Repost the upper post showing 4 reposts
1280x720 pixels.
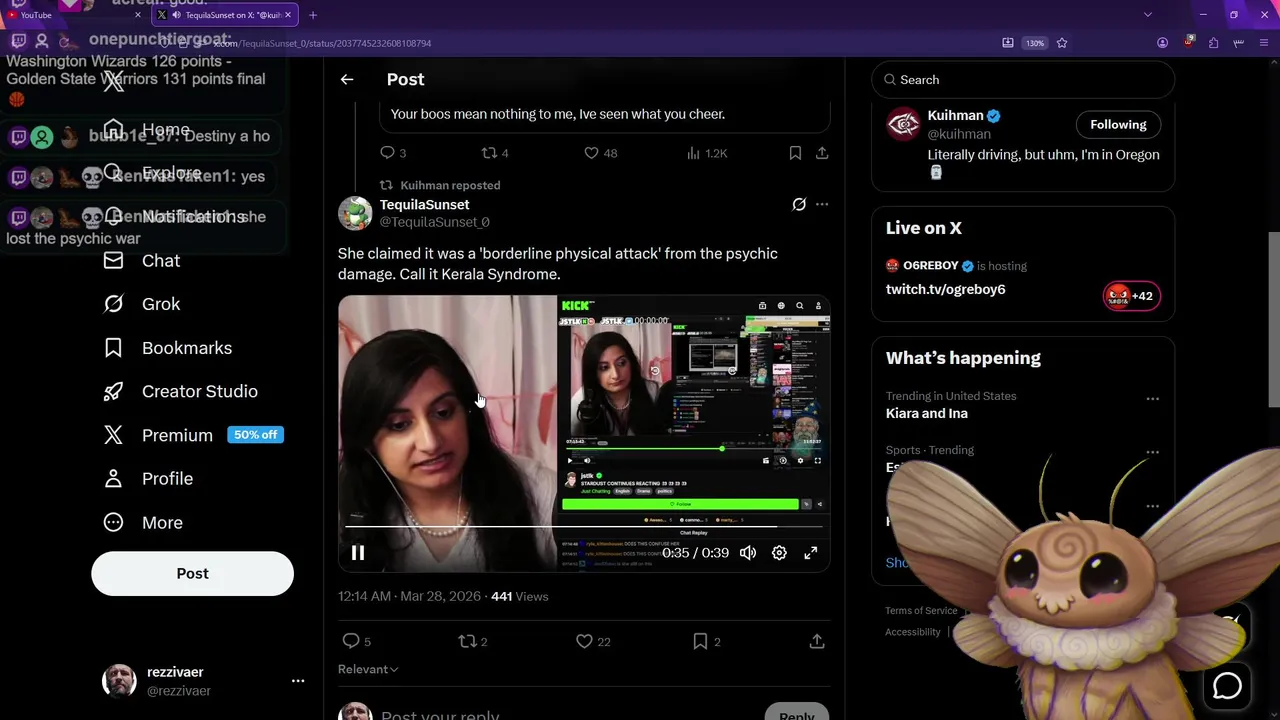pos(495,153)
